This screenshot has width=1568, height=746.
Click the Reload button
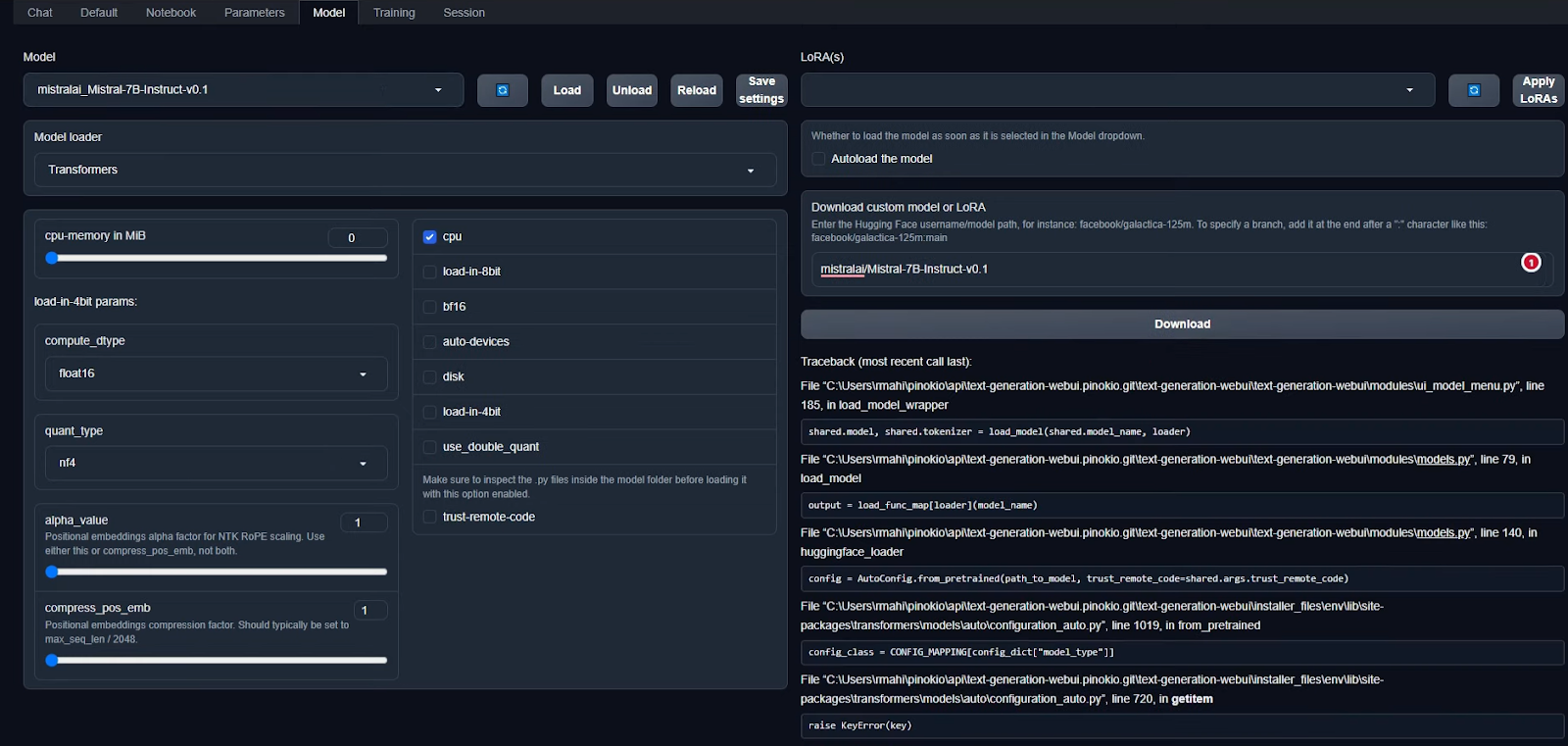(697, 90)
